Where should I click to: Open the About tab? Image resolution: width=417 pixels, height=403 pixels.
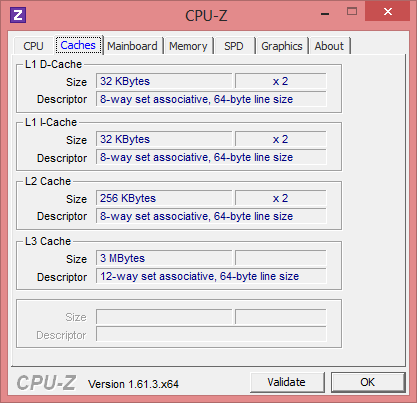click(x=329, y=46)
